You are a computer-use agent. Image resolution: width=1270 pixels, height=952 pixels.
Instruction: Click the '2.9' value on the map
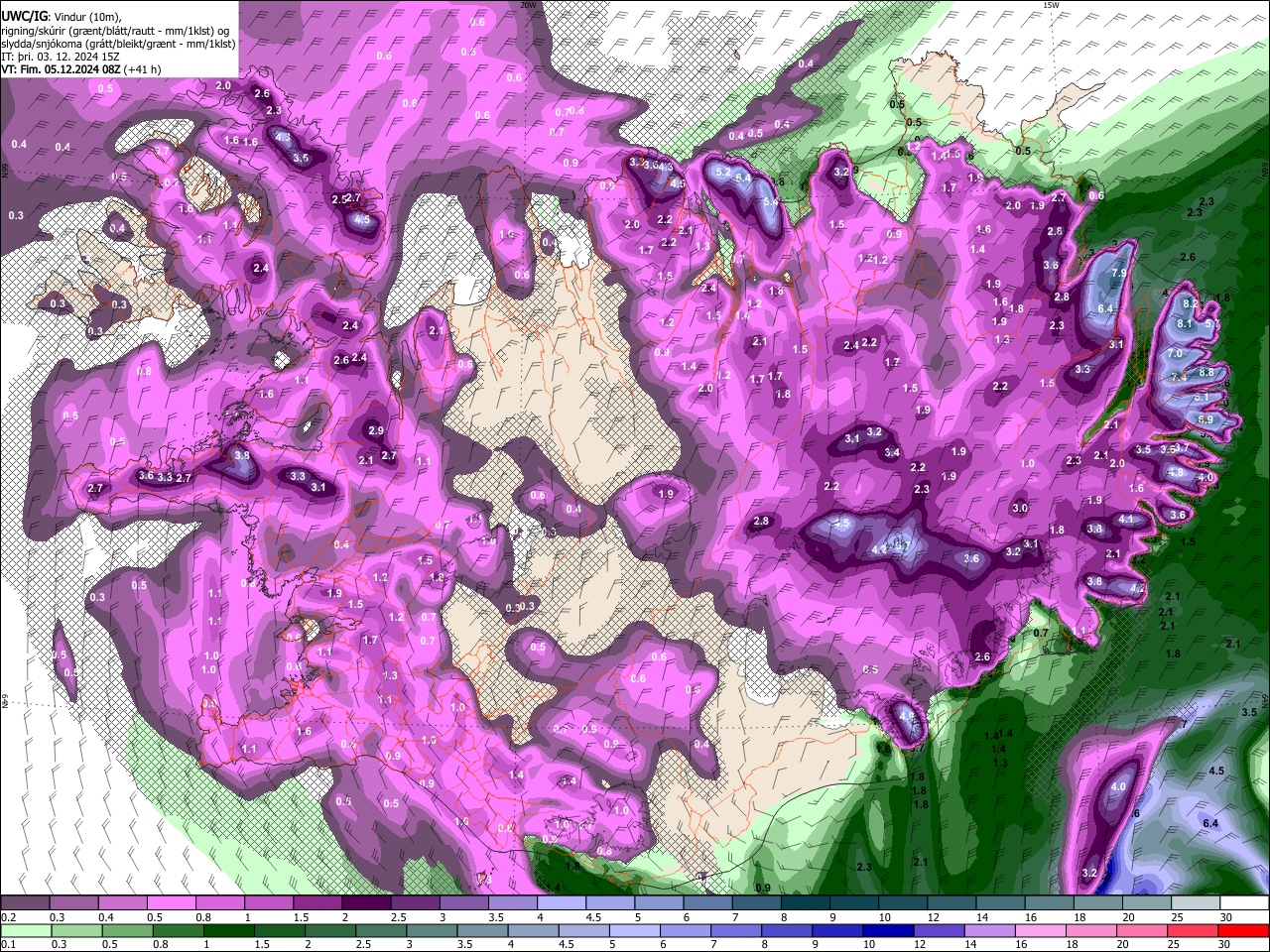tap(376, 431)
